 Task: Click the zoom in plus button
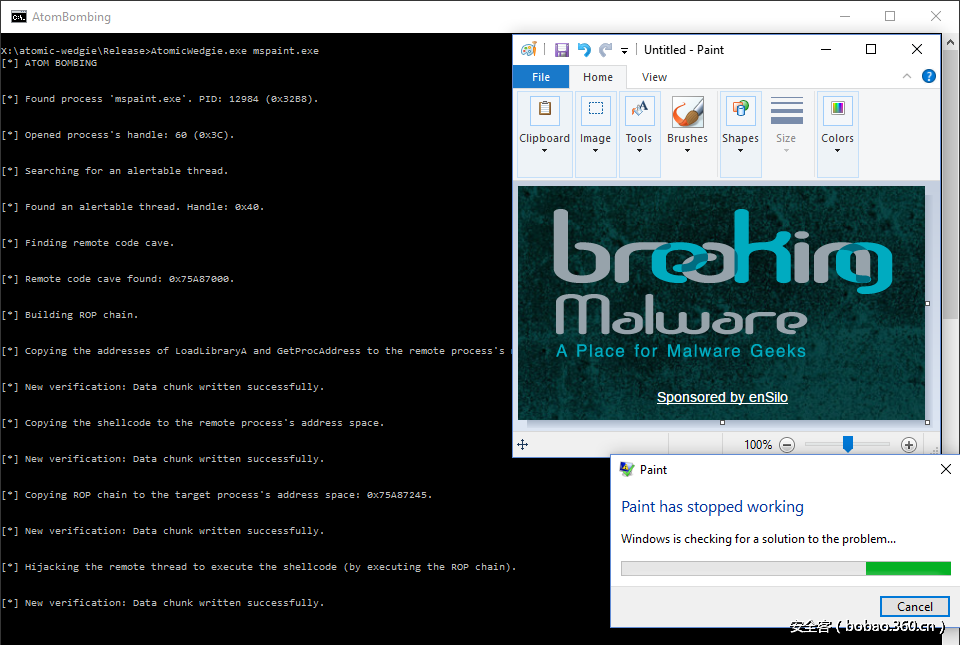[x=908, y=445]
